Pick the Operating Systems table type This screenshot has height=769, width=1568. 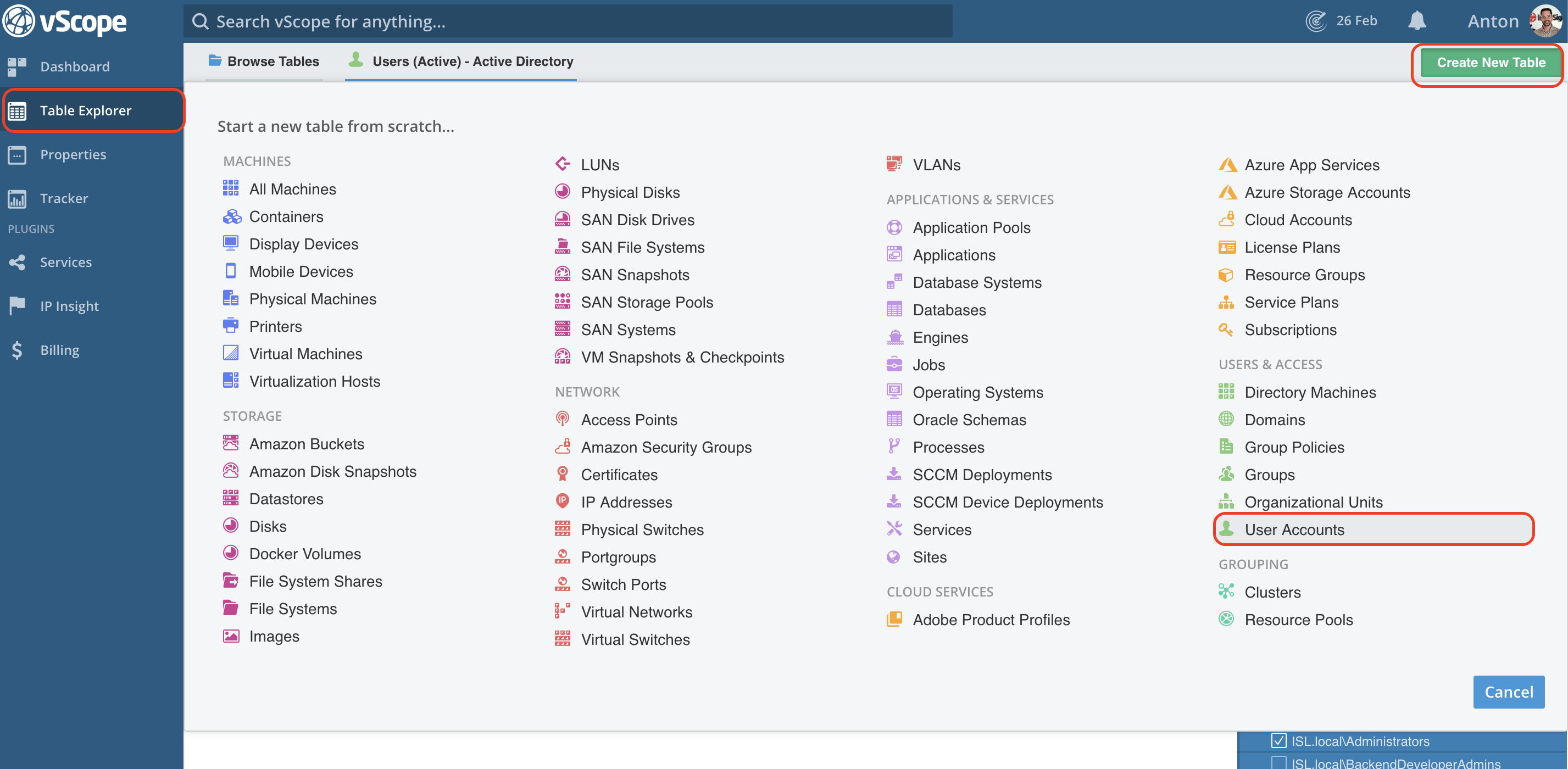[977, 392]
